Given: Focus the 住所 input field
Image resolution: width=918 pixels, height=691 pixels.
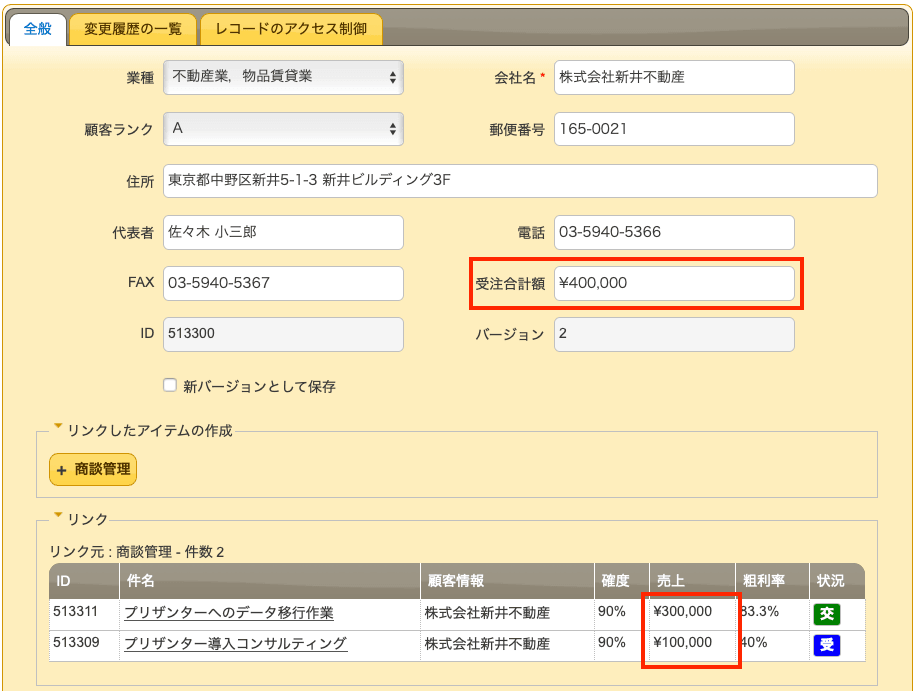Looking at the screenshot, I should (x=520, y=180).
